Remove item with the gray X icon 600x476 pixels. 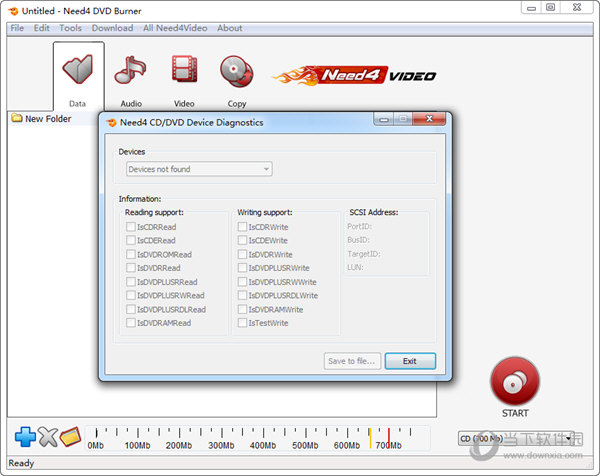(48, 437)
